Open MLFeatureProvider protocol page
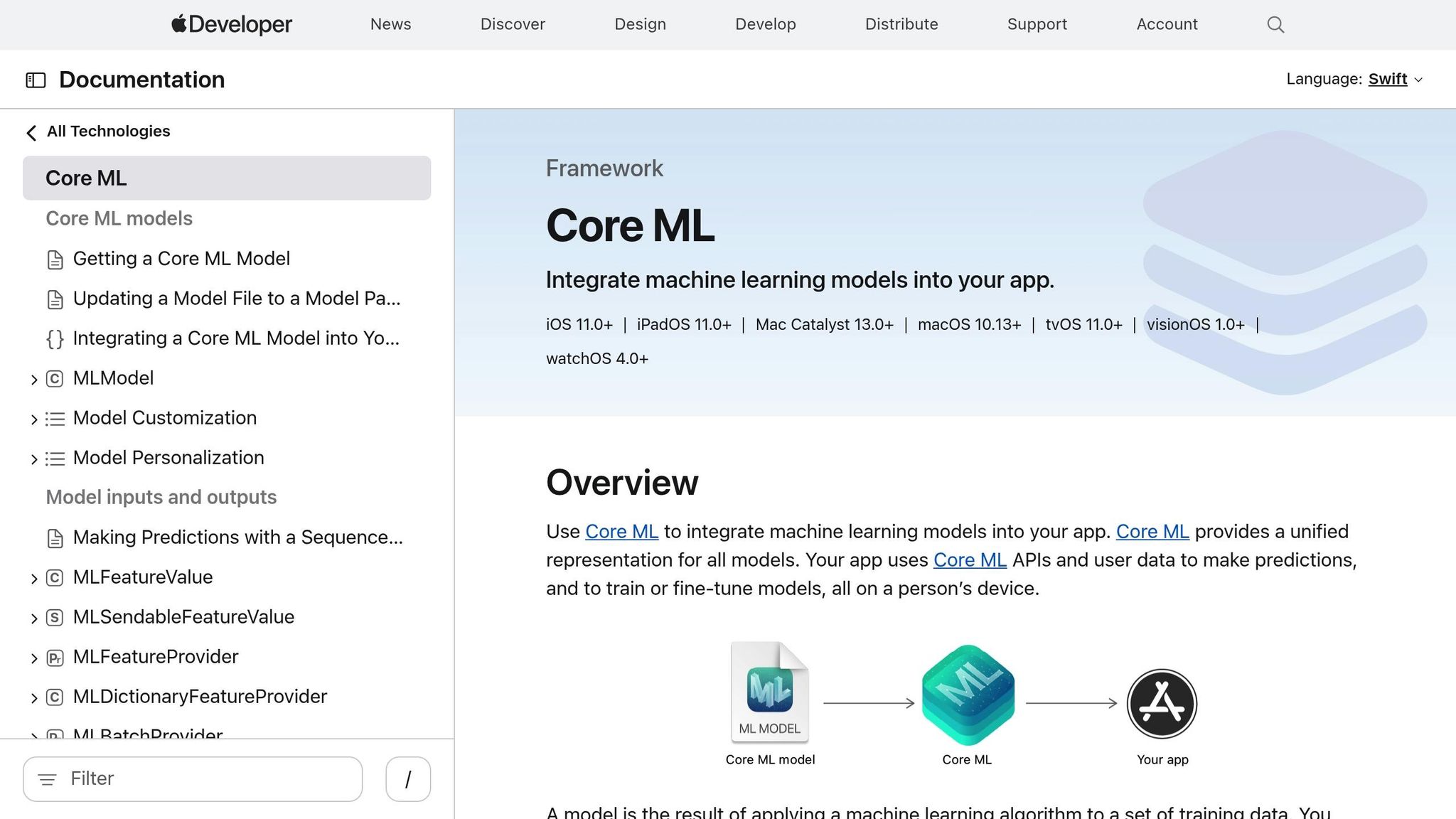This screenshot has height=819, width=1456. 156,657
